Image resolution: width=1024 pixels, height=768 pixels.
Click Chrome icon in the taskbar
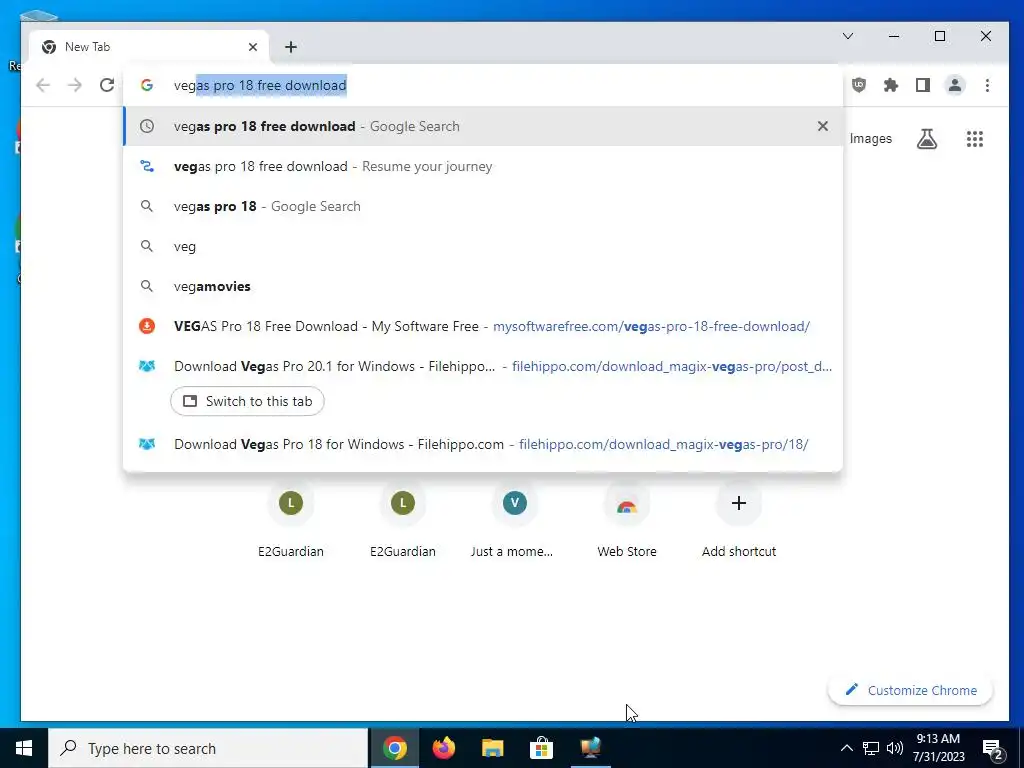pyautogui.click(x=394, y=748)
